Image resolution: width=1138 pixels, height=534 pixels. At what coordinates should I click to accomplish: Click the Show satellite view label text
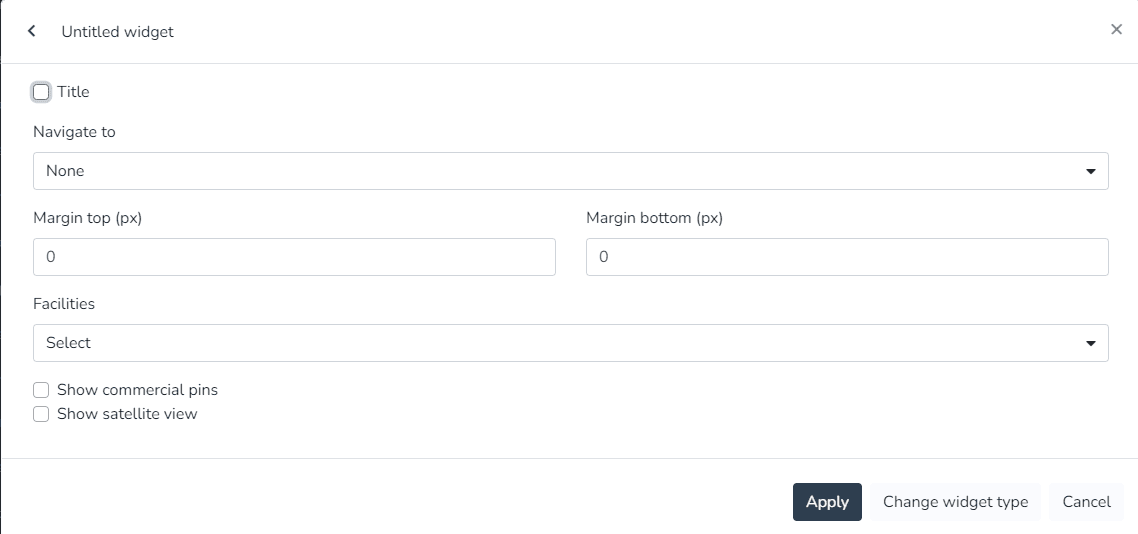[127, 414]
